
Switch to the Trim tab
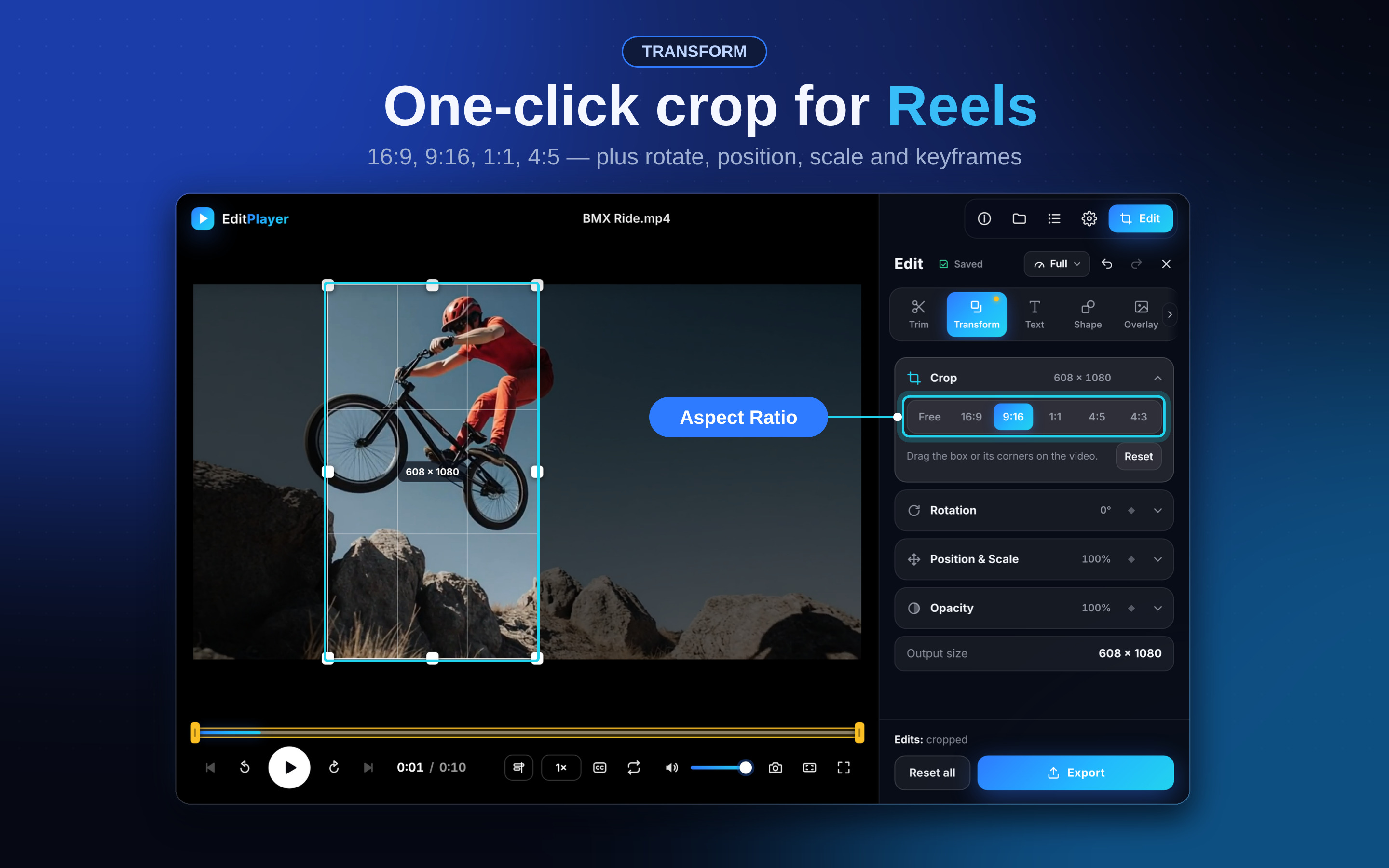pos(918,314)
